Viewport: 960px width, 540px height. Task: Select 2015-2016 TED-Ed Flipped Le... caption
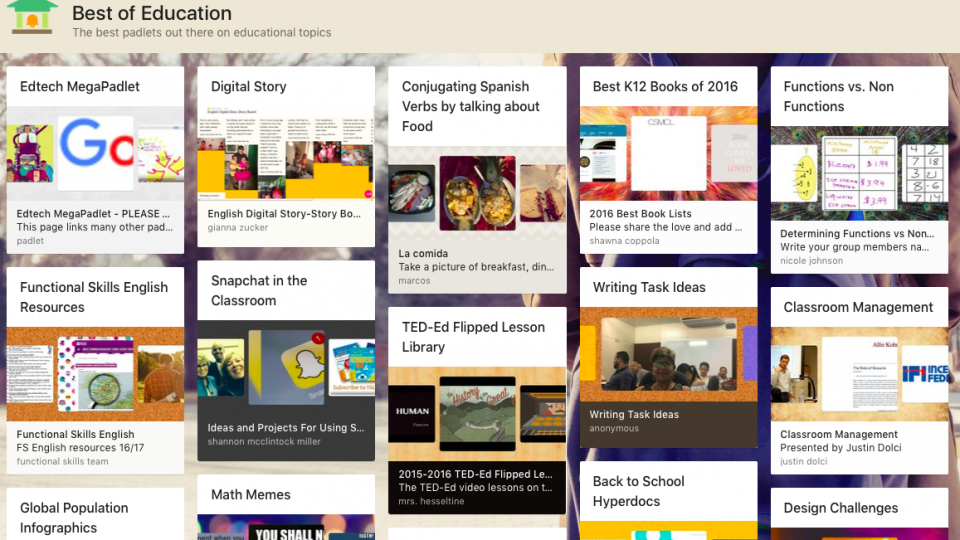[475, 474]
